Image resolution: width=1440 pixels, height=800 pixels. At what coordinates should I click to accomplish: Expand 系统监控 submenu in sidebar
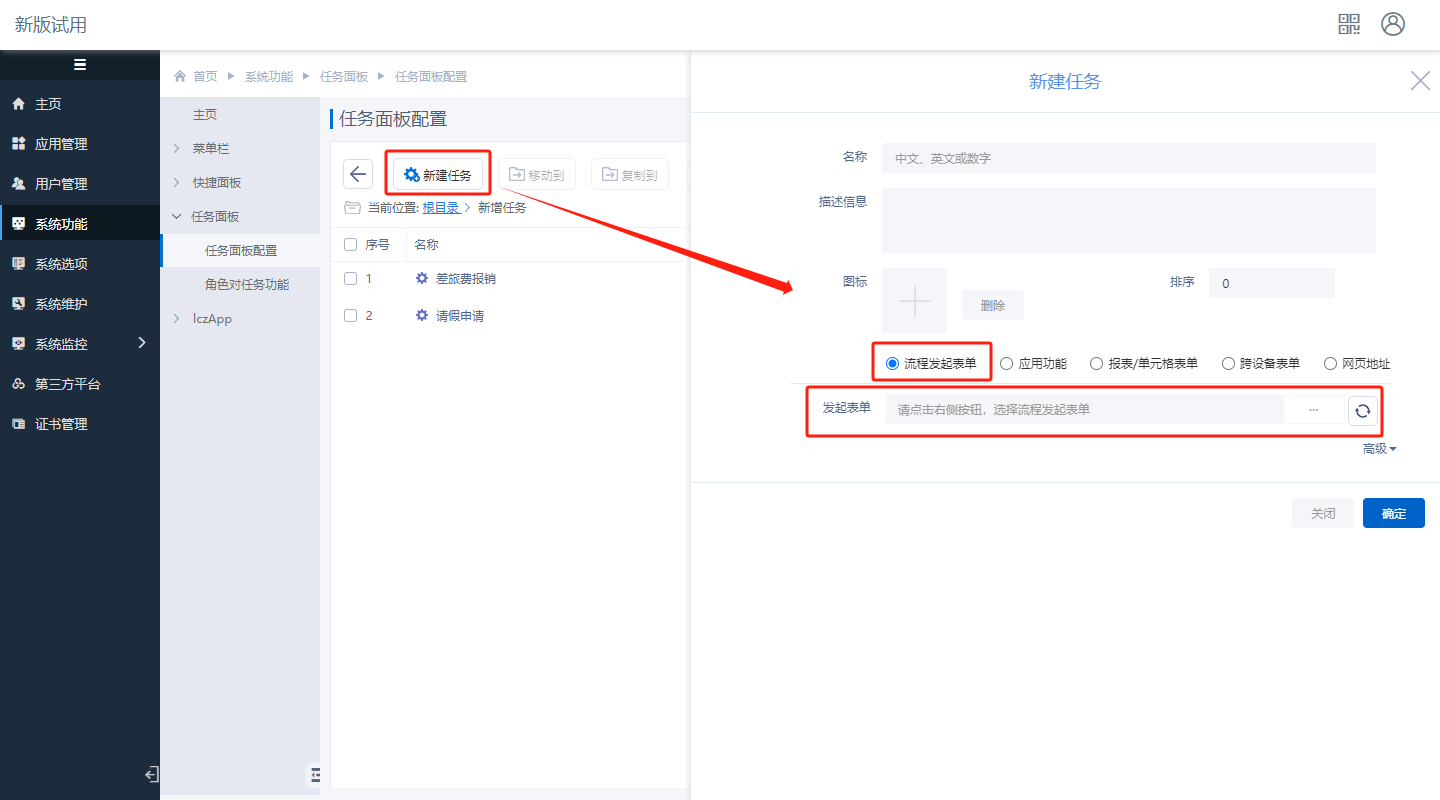[x=141, y=343]
